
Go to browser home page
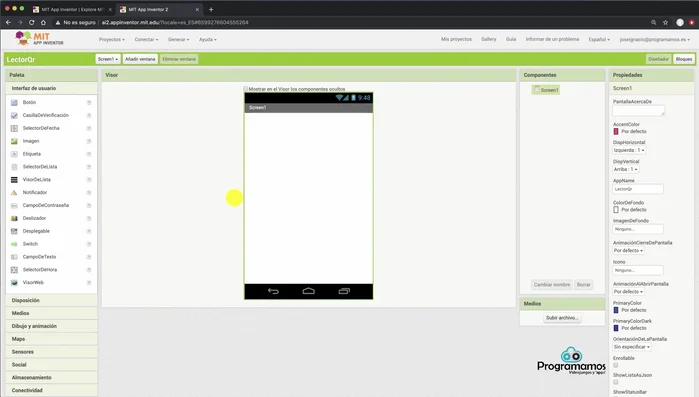coord(43,22)
